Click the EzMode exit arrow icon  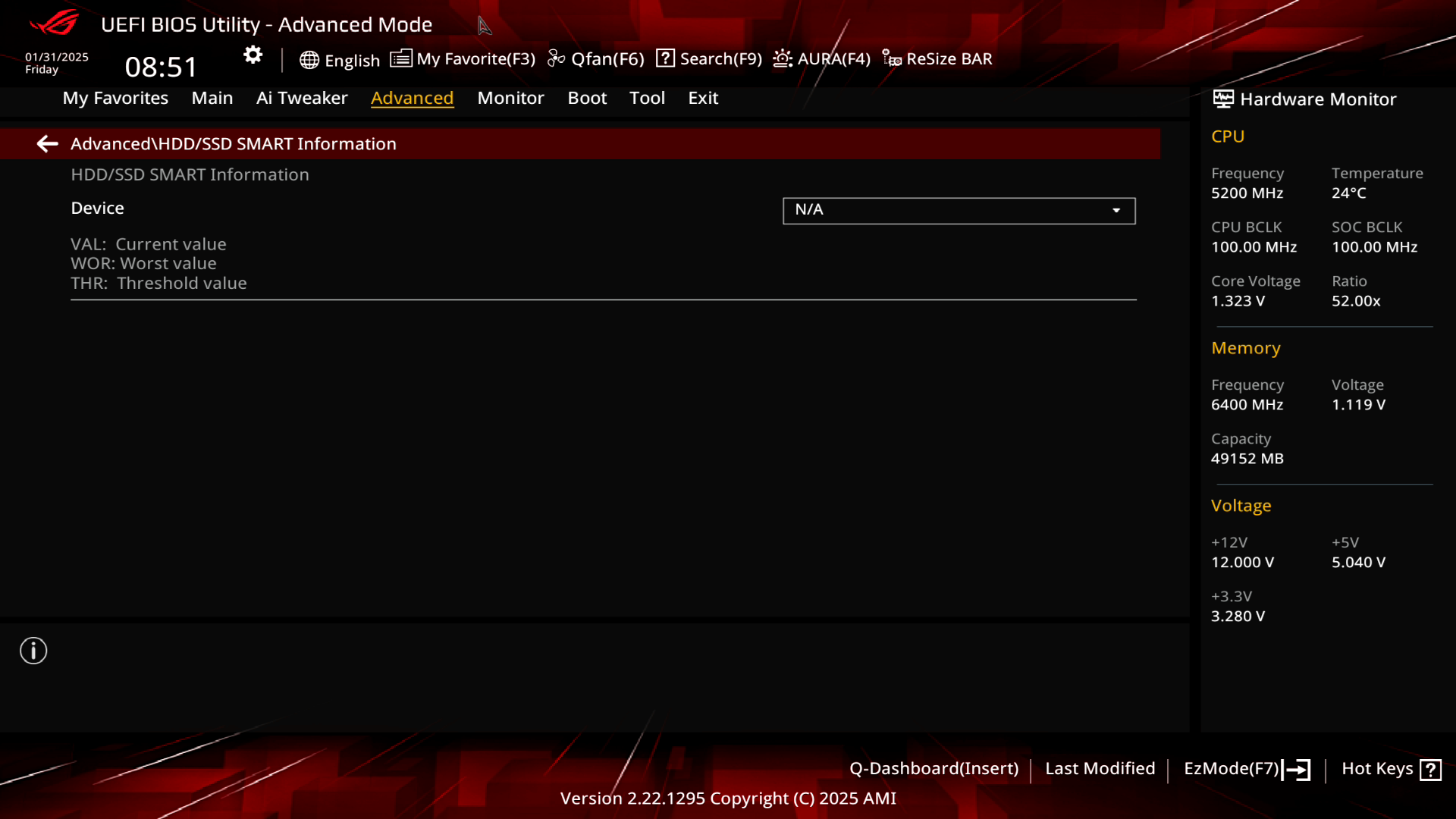click(x=1296, y=770)
